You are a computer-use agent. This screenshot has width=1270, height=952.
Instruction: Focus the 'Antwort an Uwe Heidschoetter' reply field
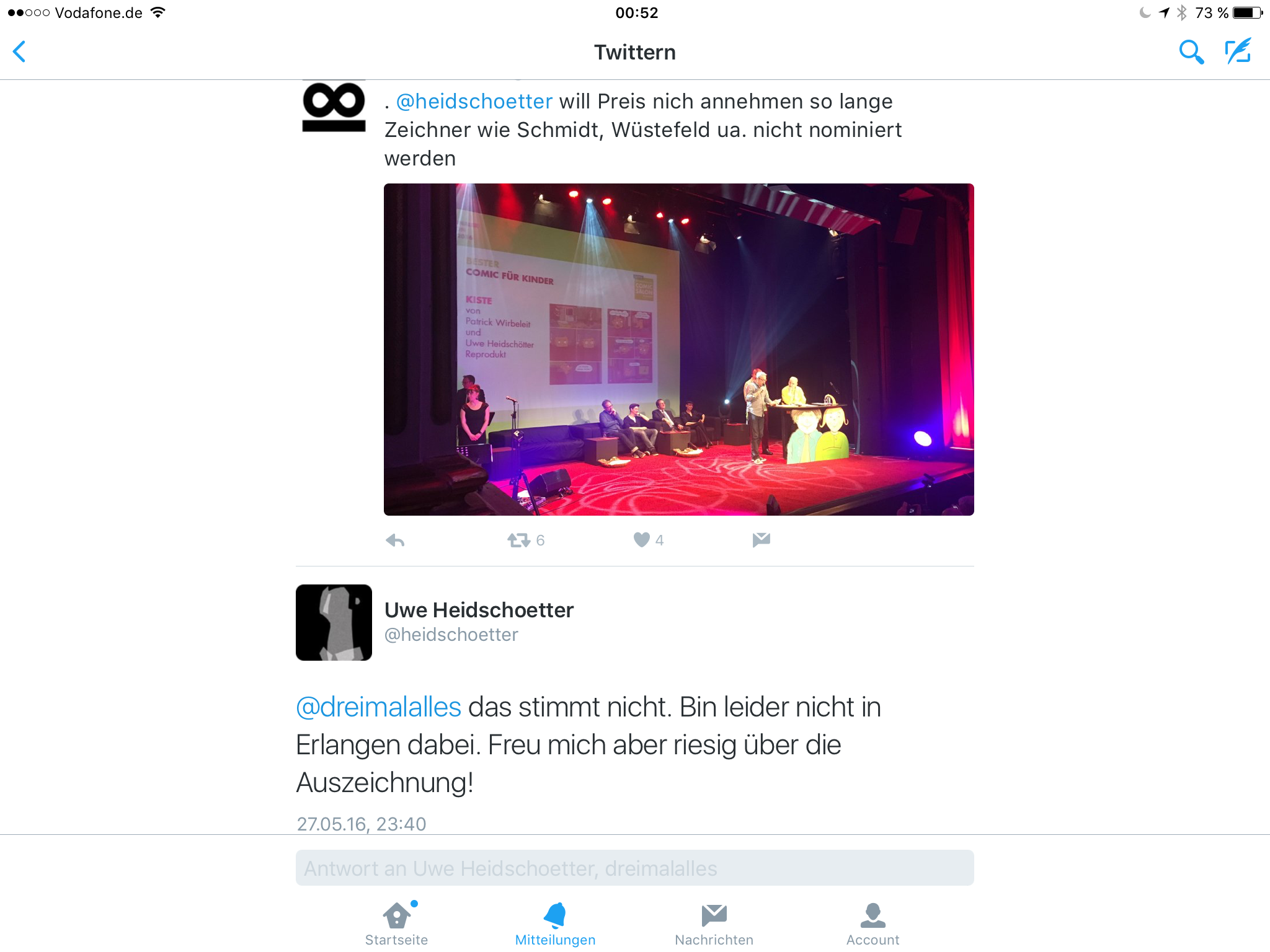tap(634, 868)
